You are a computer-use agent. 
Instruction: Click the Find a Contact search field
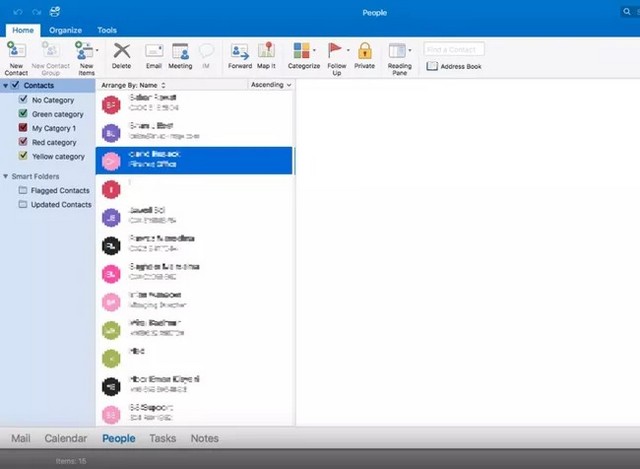(x=454, y=49)
